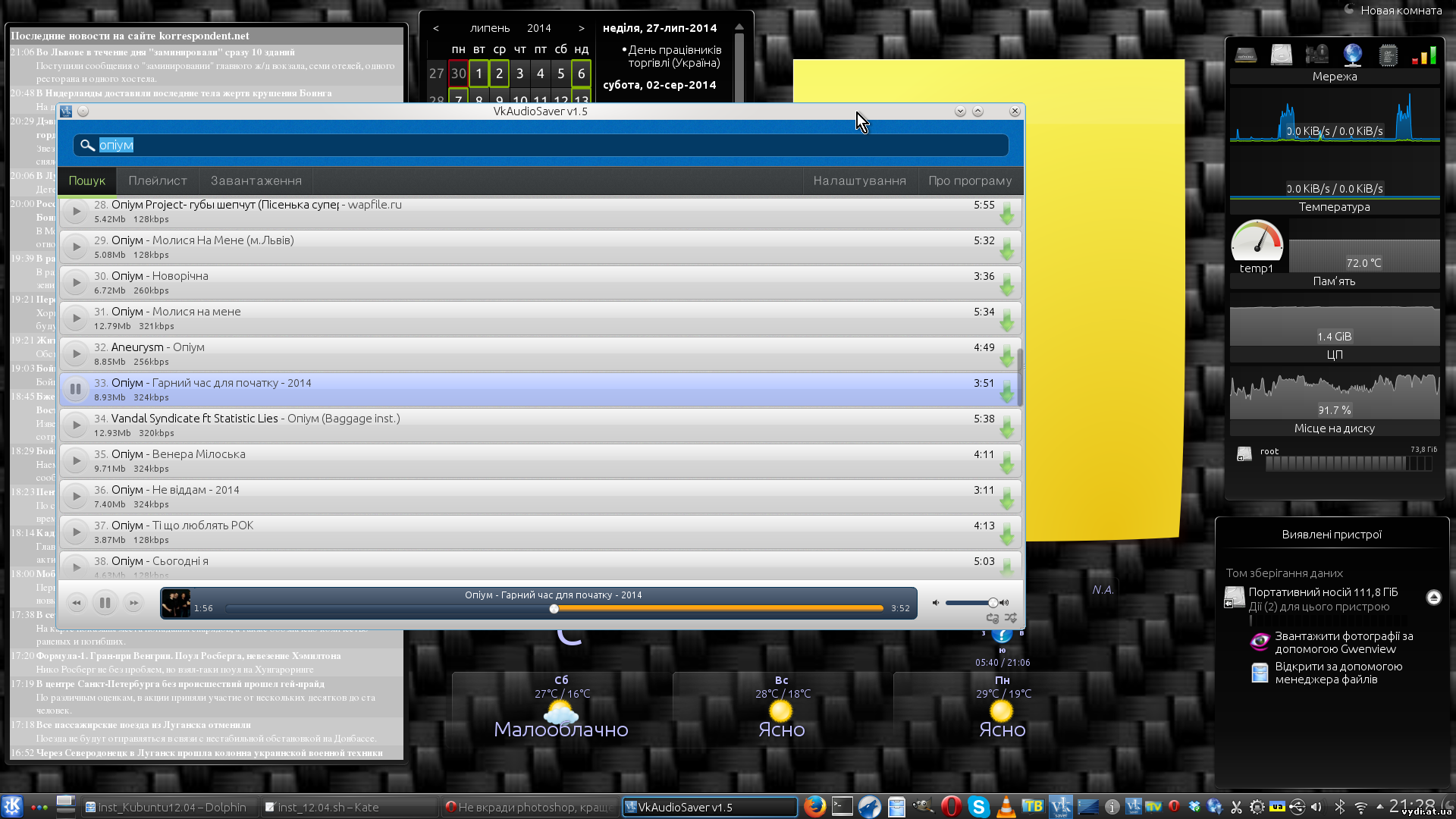The width and height of the screenshot is (1456, 819).
Task: Download track 37 Ті що люблять РОК
Action: click(x=1006, y=534)
